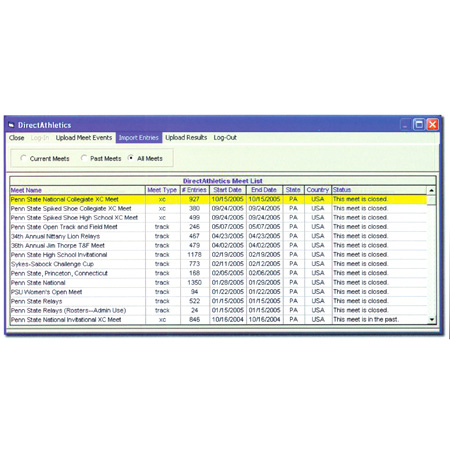The height and width of the screenshot is (450, 450).
Task: Open the Upload Results menu
Action: pyautogui.click(x=186, y=138)
